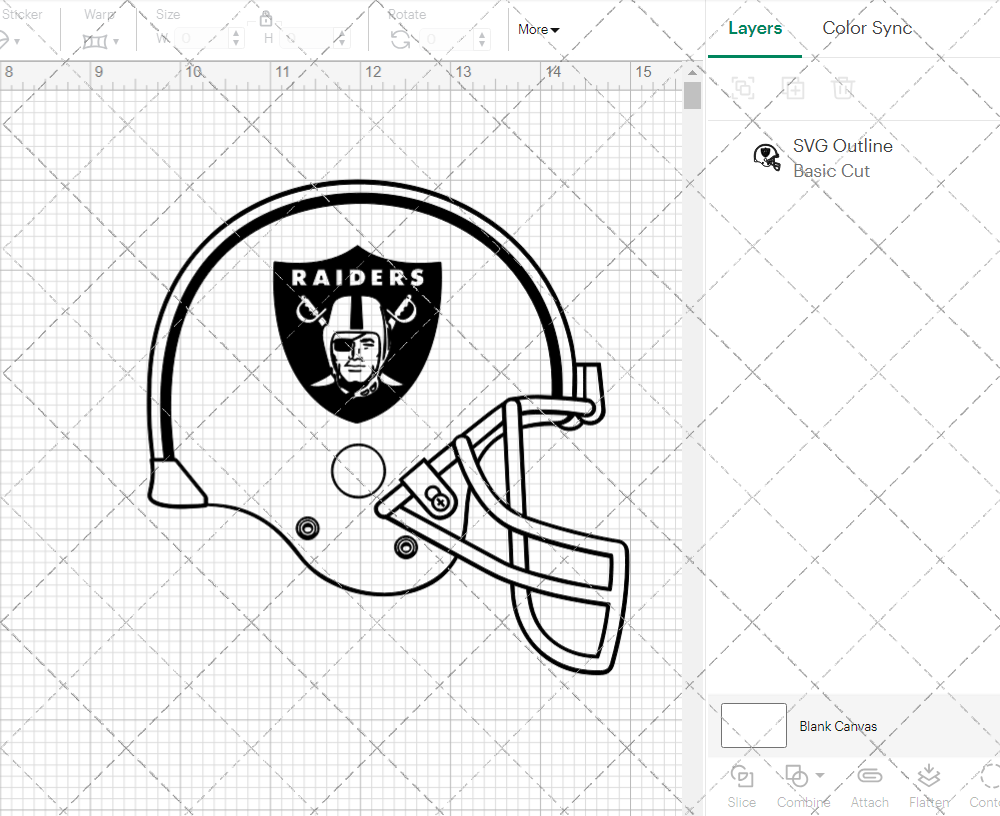
Task: Click the Rotate icon
Action: [401, 40]
